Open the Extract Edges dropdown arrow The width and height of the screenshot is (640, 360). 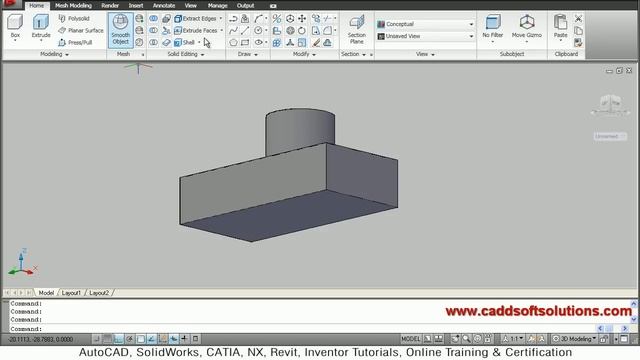click(221, 18)
